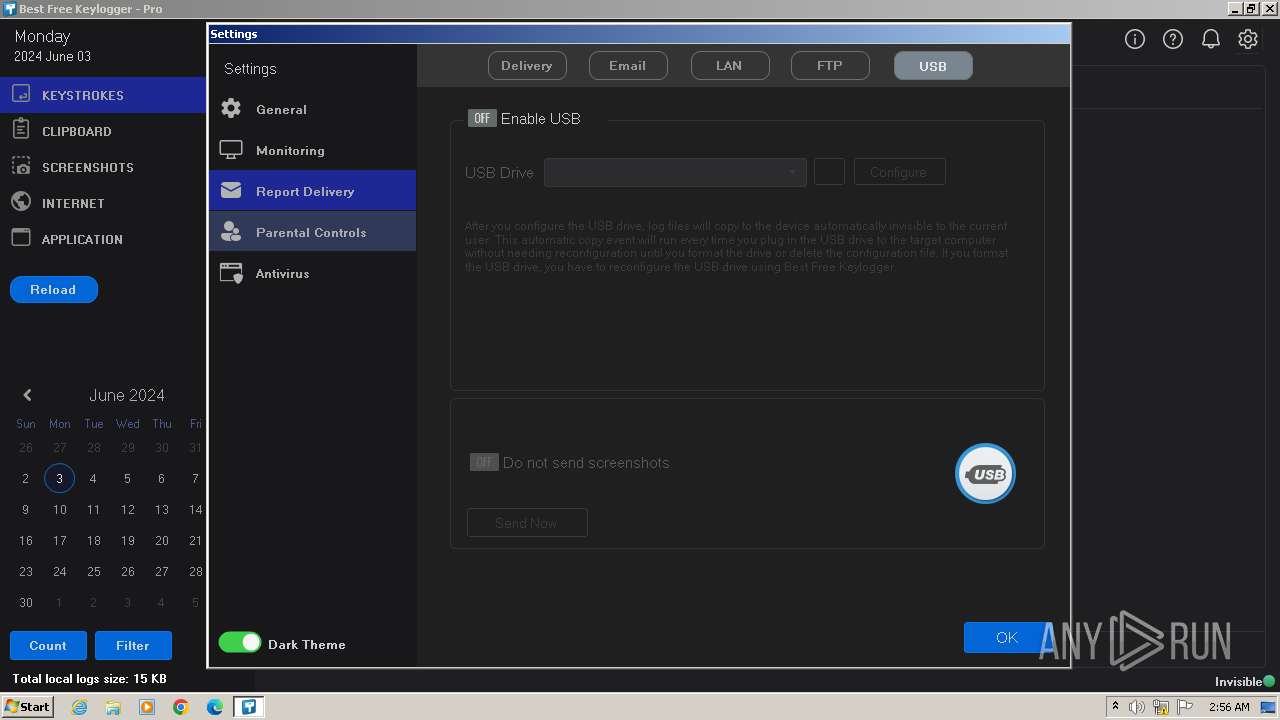This screenshot has height=720, width=1280.
Task: Click the OK button
Action: [1007, 637]
